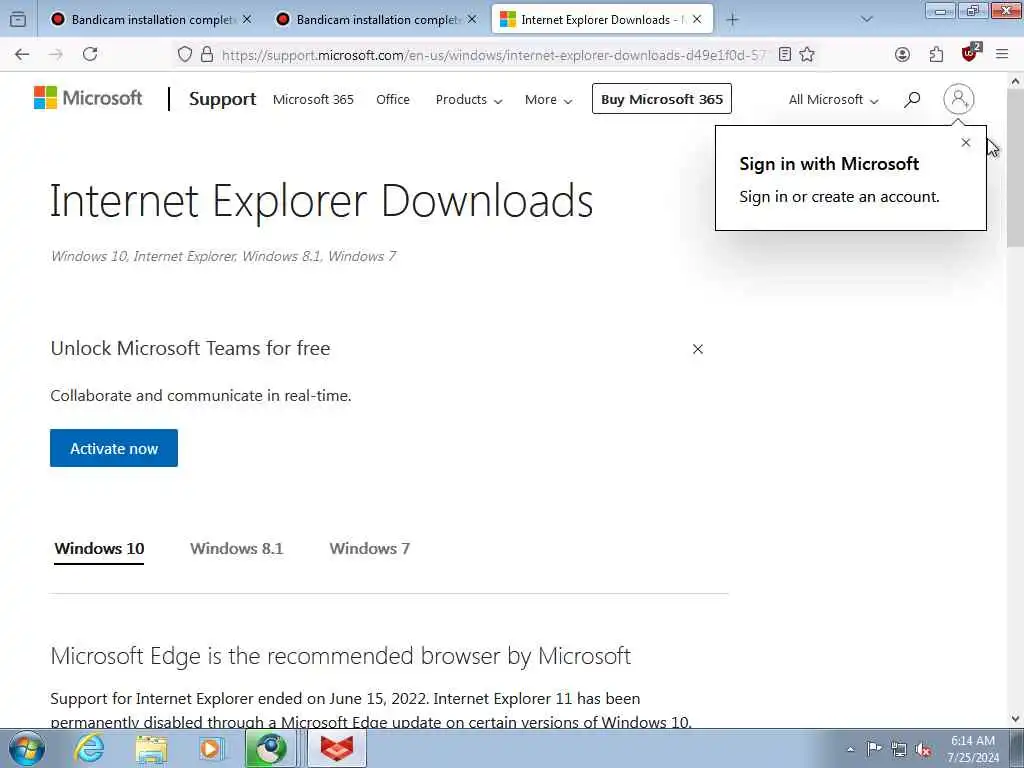The height and width of the screenshot is (768, 1024).
Task: Open a new tab with the plus button
Action: 733,20
